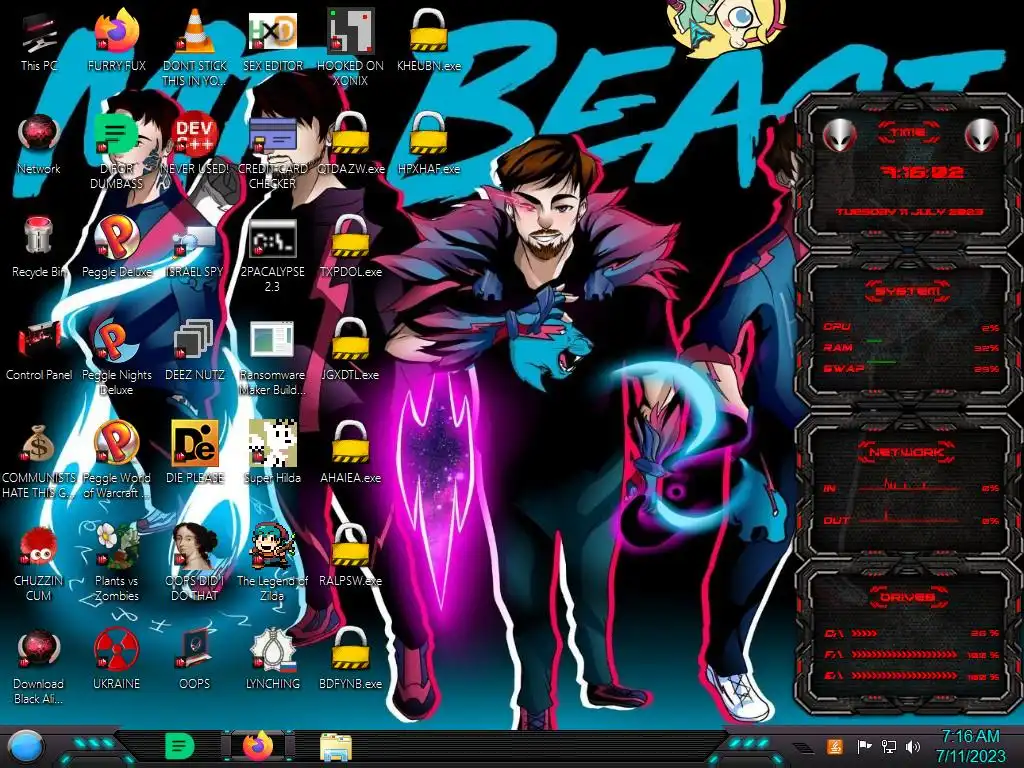Select The Legend of Zilda icon
Screen dimensions: 1024x768
pyautogui.click(x=272, y=563)
